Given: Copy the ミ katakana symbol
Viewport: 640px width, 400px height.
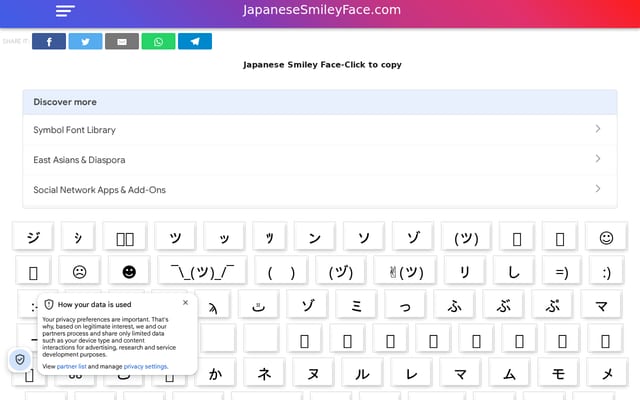Looking at the screenshot, I should (356, 305).
